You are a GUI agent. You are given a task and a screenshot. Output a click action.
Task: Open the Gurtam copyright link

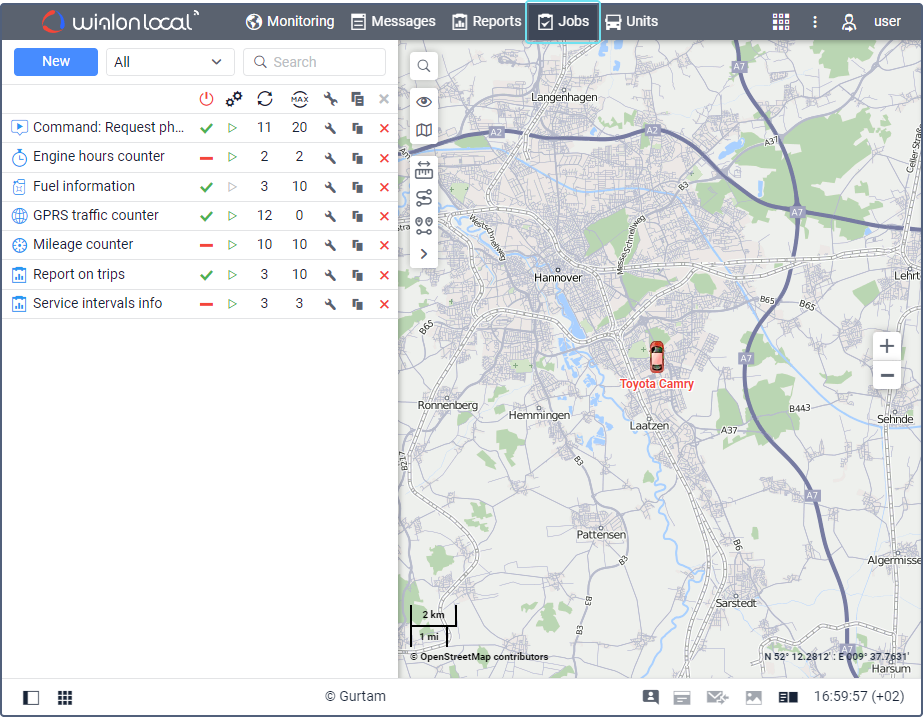coord(355,696)
